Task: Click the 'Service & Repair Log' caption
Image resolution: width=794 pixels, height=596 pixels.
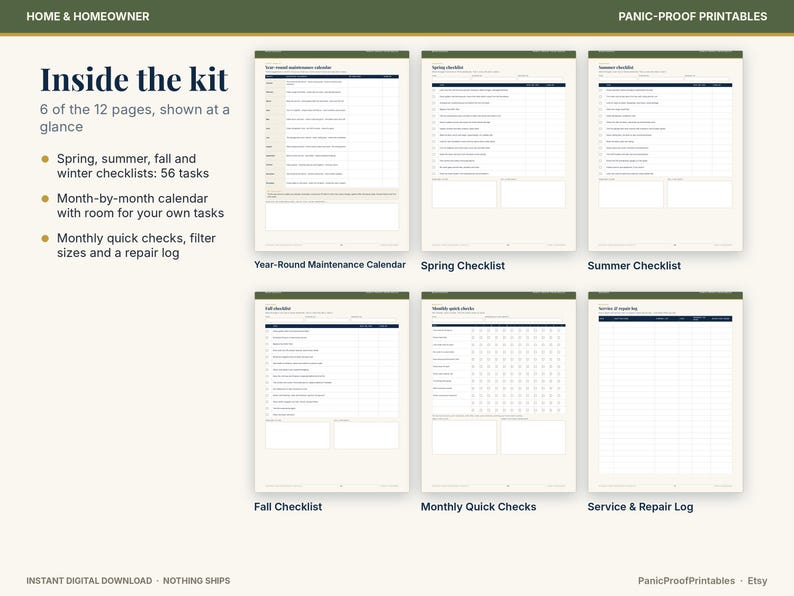Action: pyautogui.click(x=641, y=507)
